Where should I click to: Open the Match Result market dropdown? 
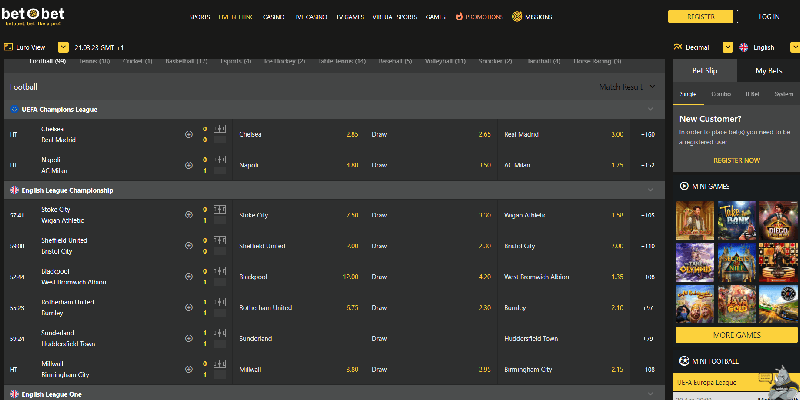[x=628, y=87]
